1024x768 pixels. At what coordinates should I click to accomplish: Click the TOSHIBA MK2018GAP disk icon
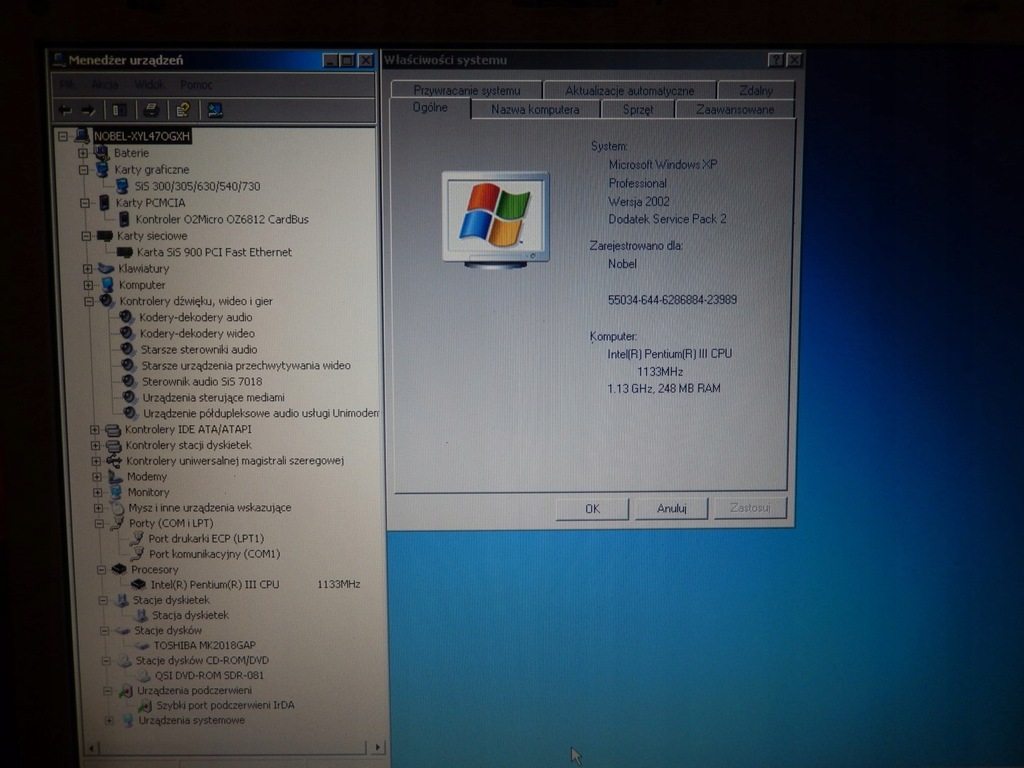point(142,645)
